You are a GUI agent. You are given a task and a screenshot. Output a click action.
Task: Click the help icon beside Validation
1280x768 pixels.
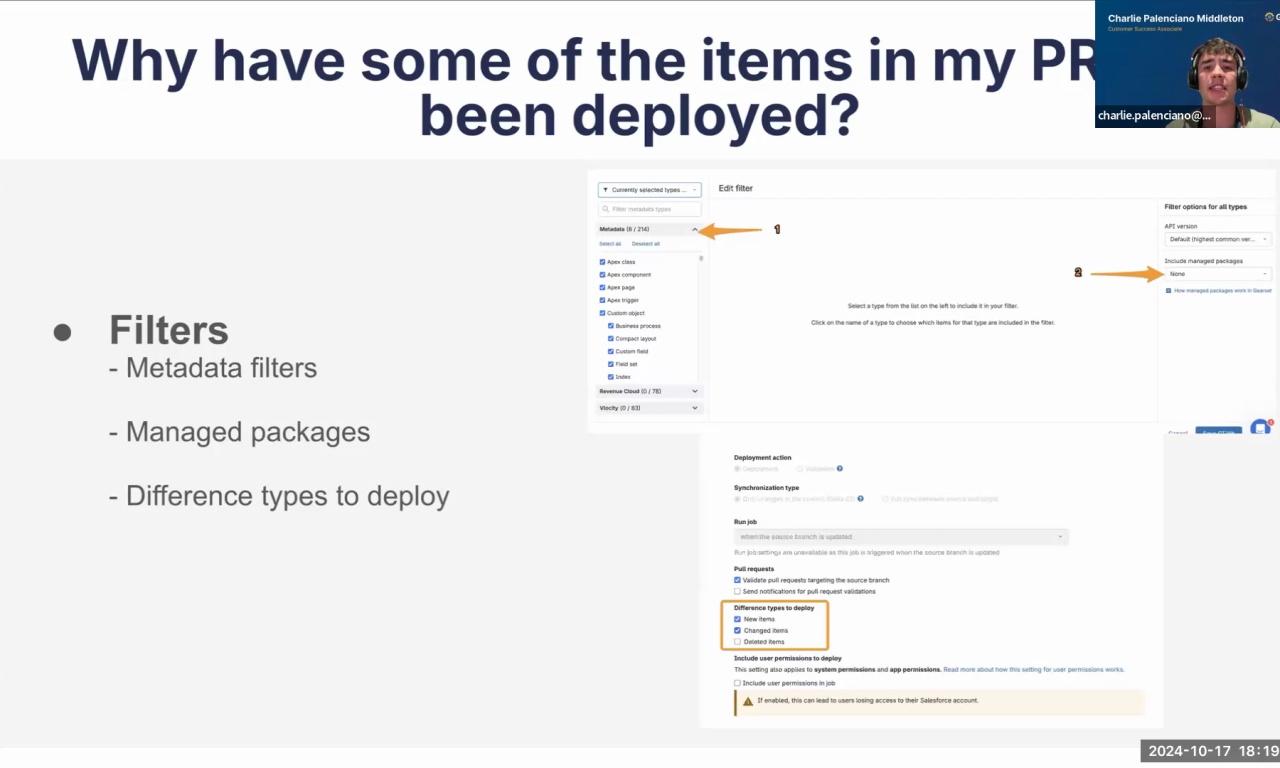coord(839,468)
